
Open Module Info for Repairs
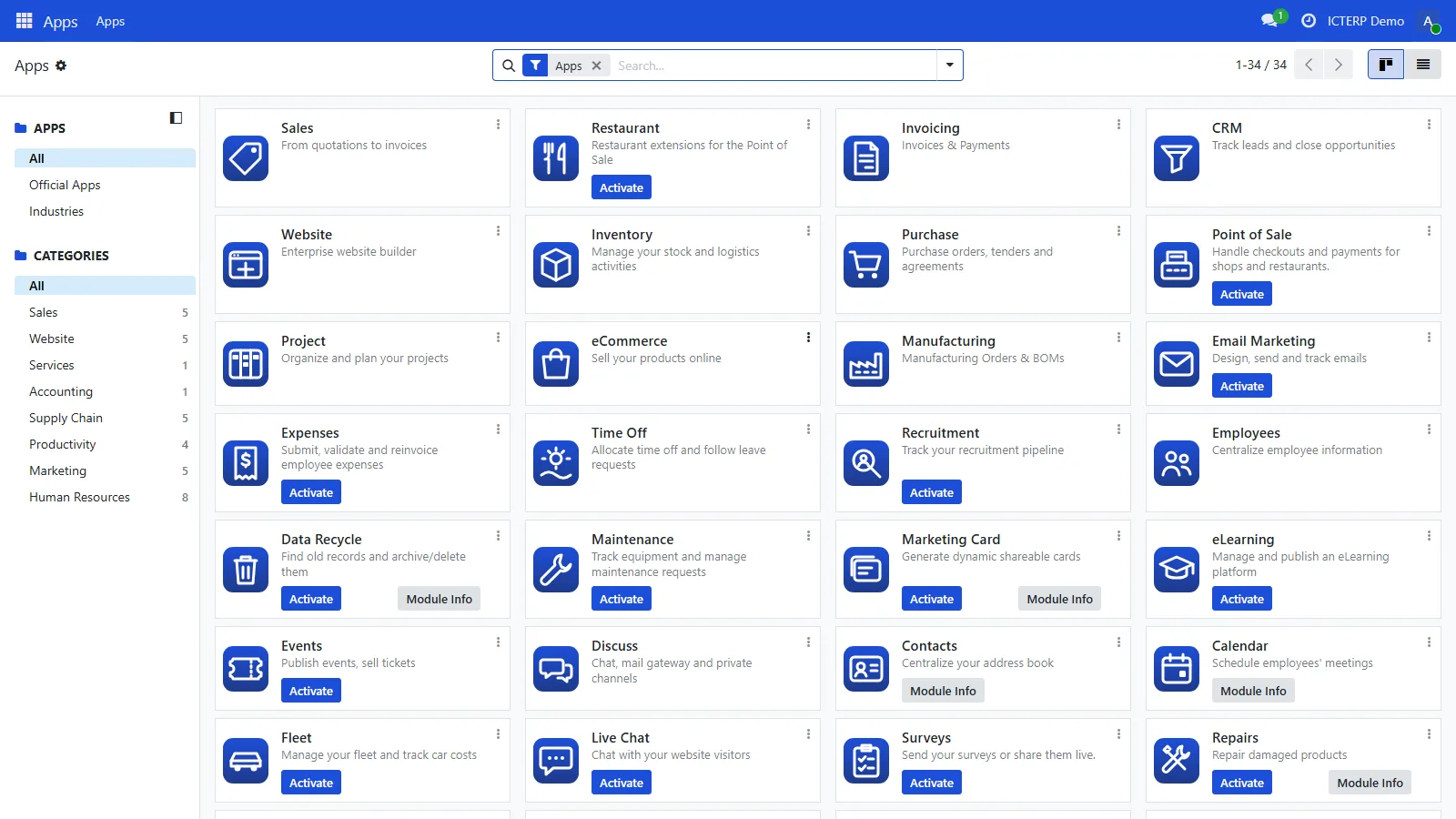(x=1370, y=783)
